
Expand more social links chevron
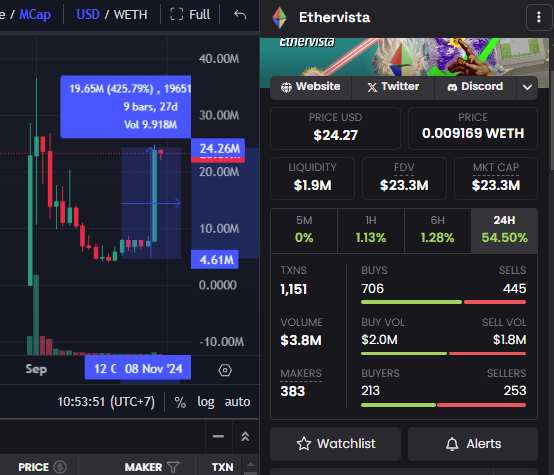pyautogui.click(x=527, y=87)
